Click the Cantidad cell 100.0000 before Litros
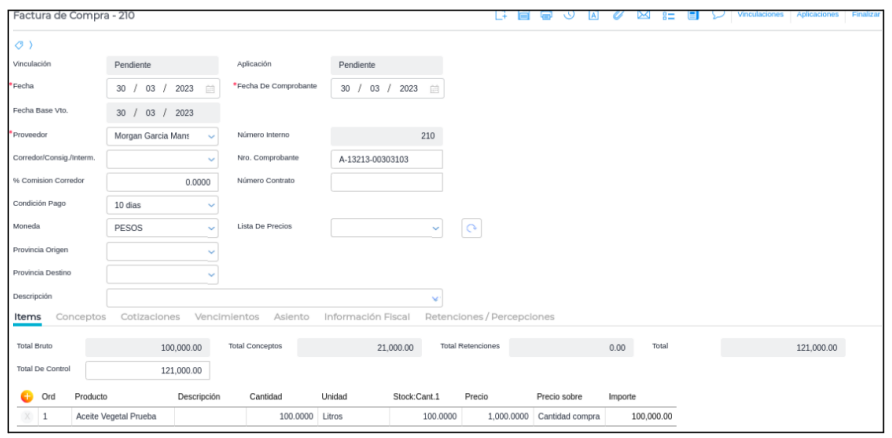The image size is (892, 438). tap(282, 416)
